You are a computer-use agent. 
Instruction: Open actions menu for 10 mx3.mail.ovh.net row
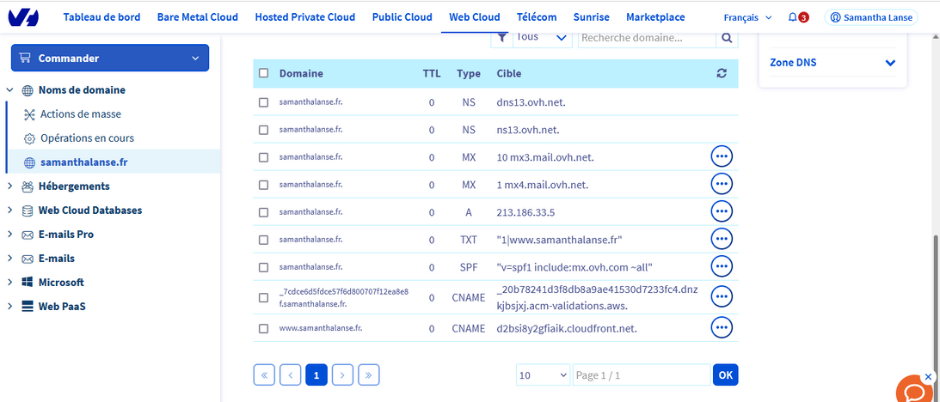(x=722, y=156)
